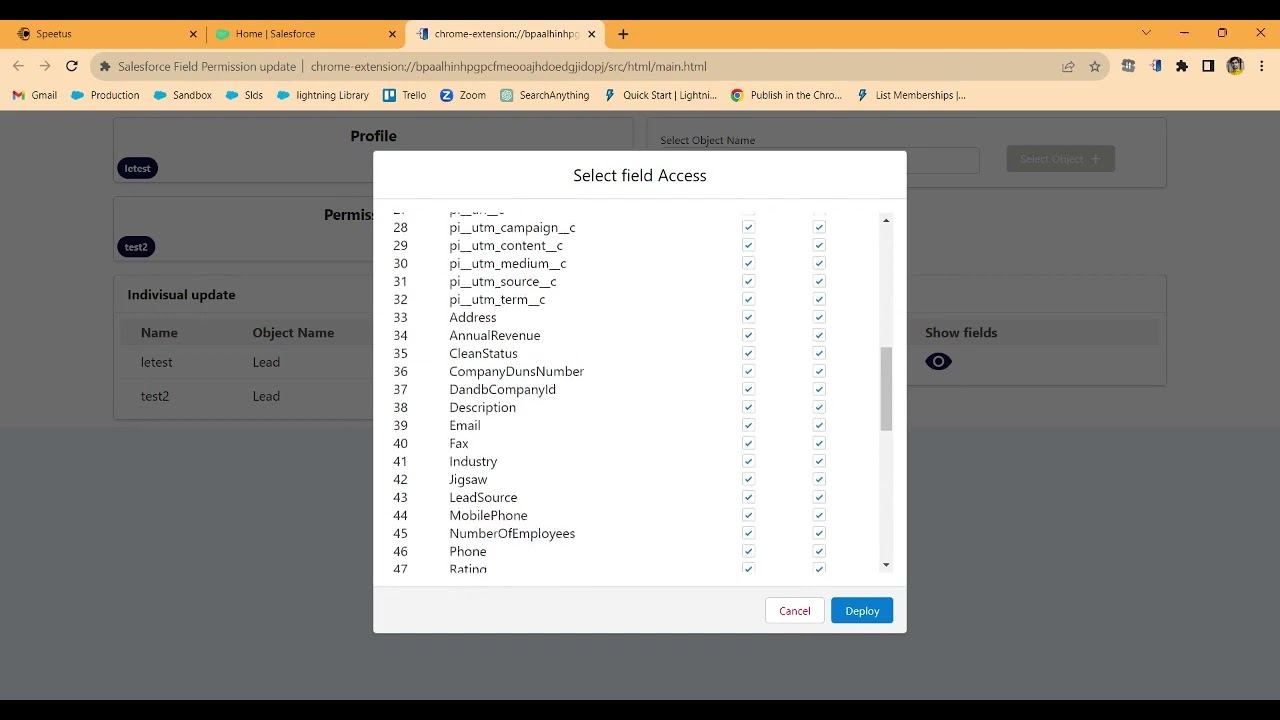Close the chrome-extension tab

(x=592, y=34)
